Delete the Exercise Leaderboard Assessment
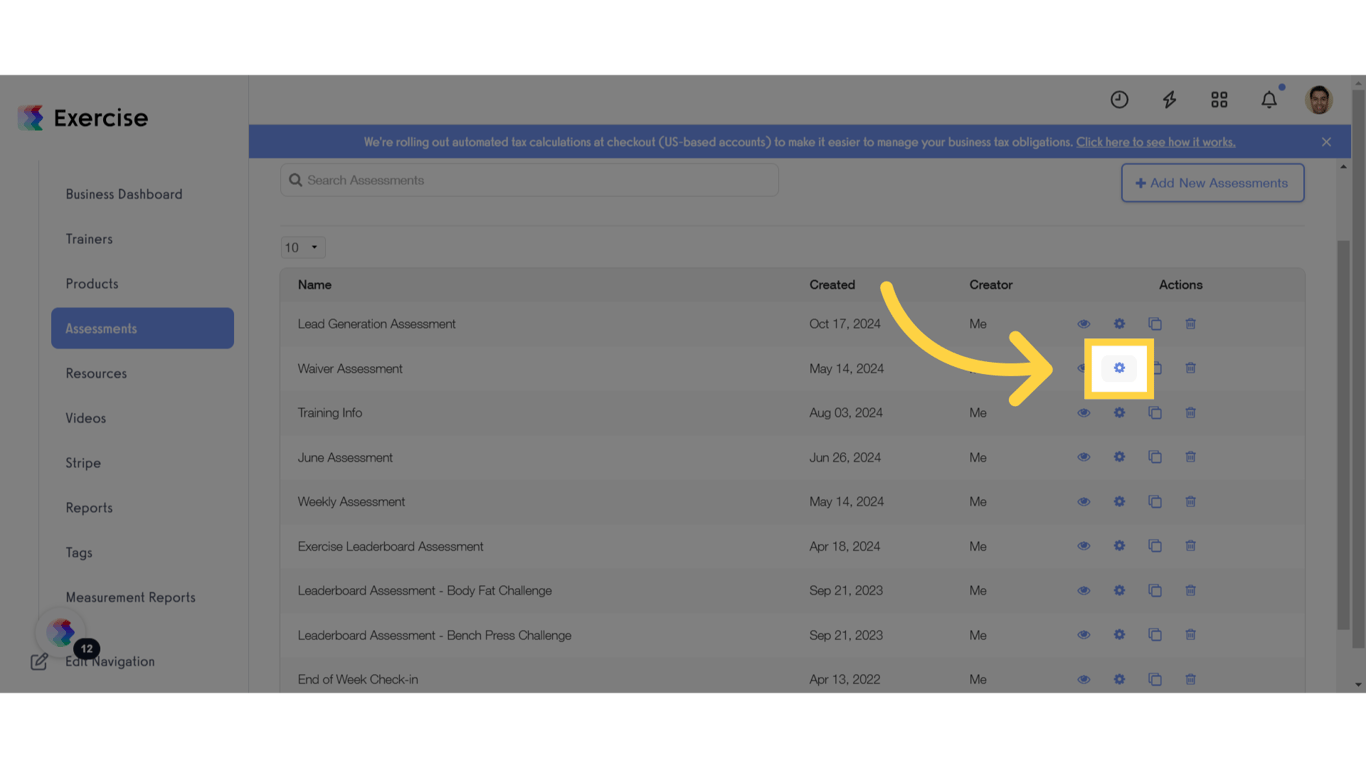This screenshot has width=1366, height=768. coord(1190,546)
